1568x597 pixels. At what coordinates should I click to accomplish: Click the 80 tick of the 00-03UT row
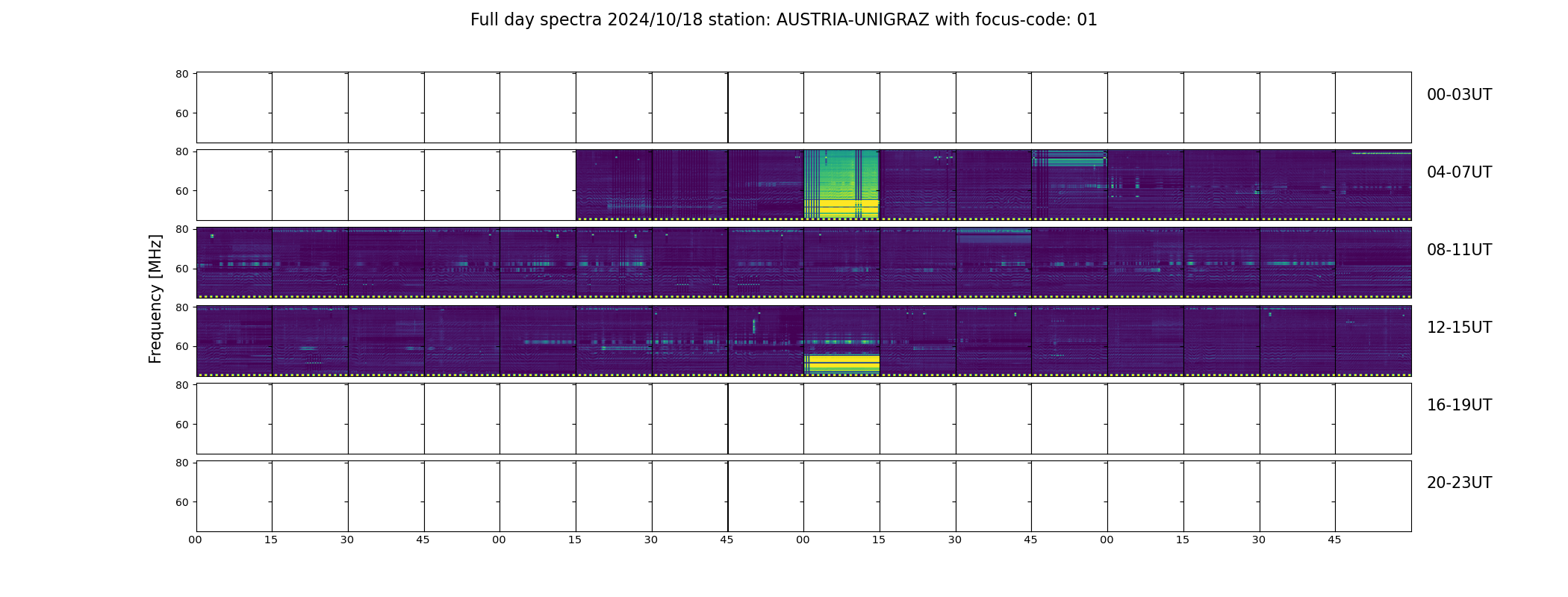click(x=181, y=74)
